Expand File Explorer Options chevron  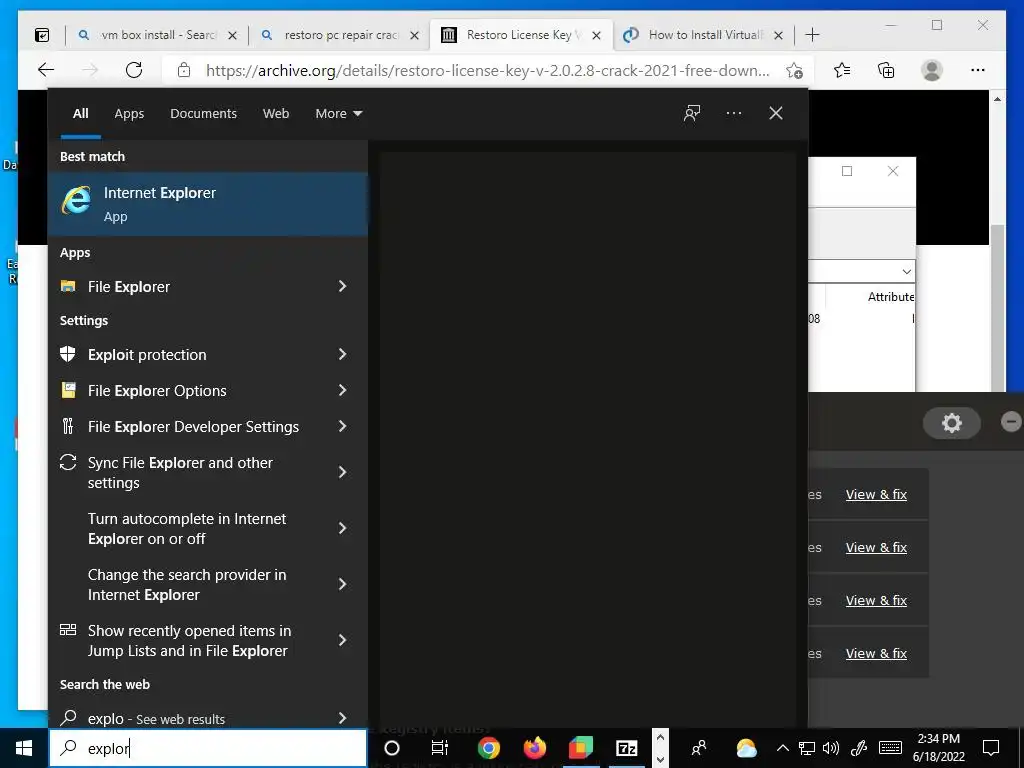tap(342, 390)
